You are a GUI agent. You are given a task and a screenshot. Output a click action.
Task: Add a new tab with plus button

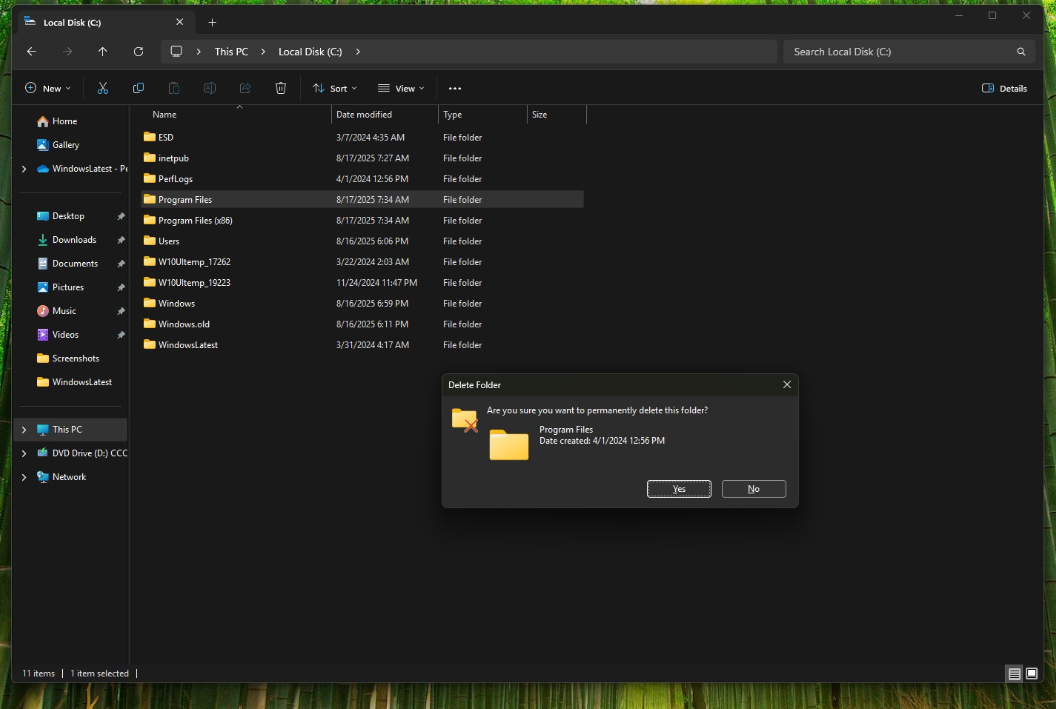point(212,22)
